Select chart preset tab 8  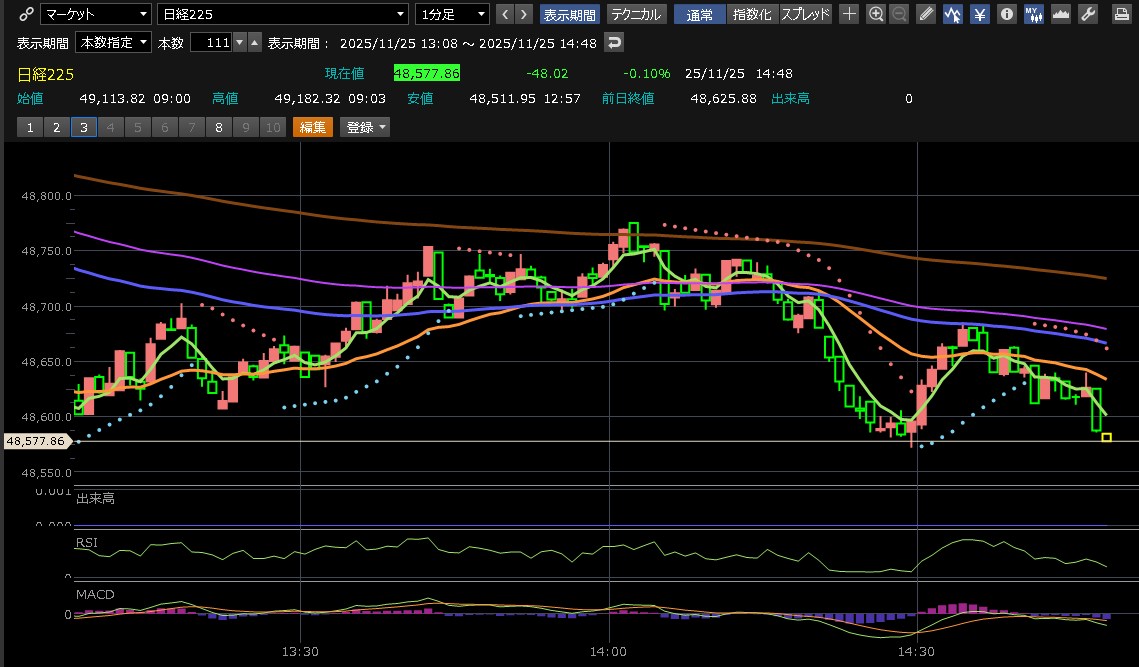tap(218, 127)
